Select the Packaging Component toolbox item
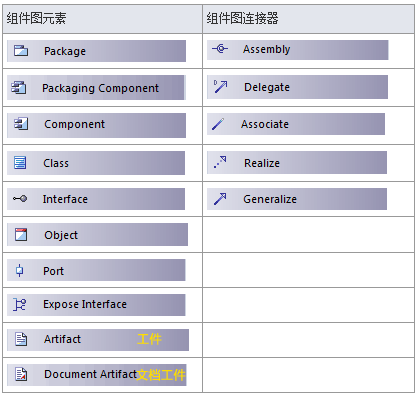The image size is (418, 396). tap(96, 88)
